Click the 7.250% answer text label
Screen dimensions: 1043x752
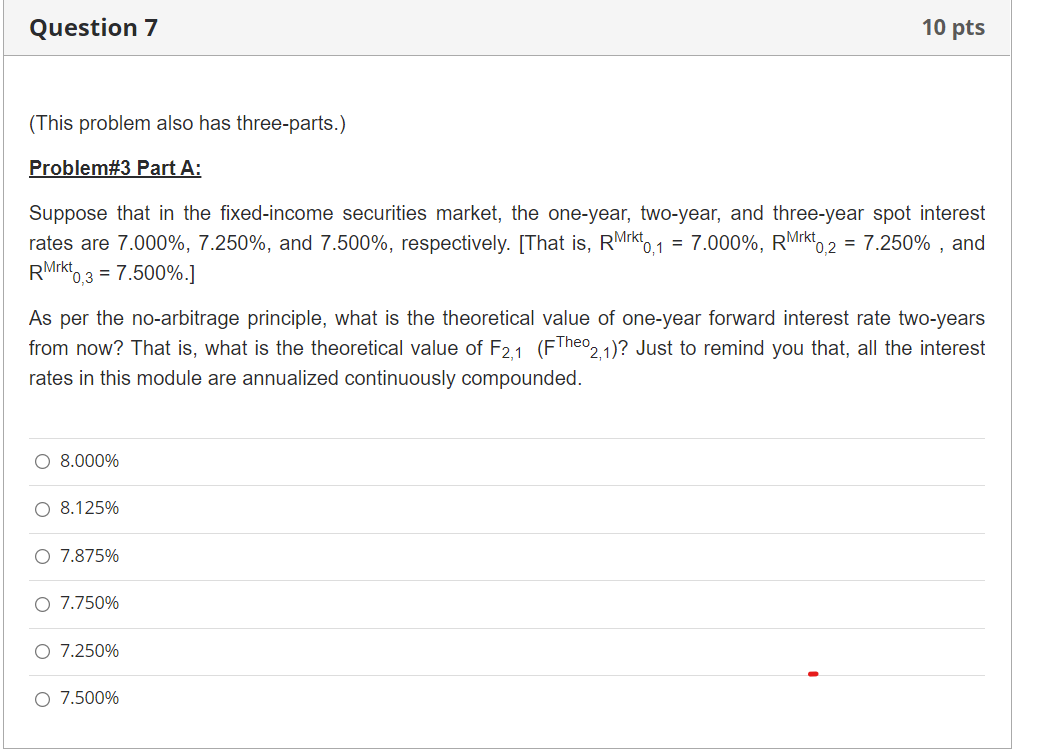pos(89,651)
